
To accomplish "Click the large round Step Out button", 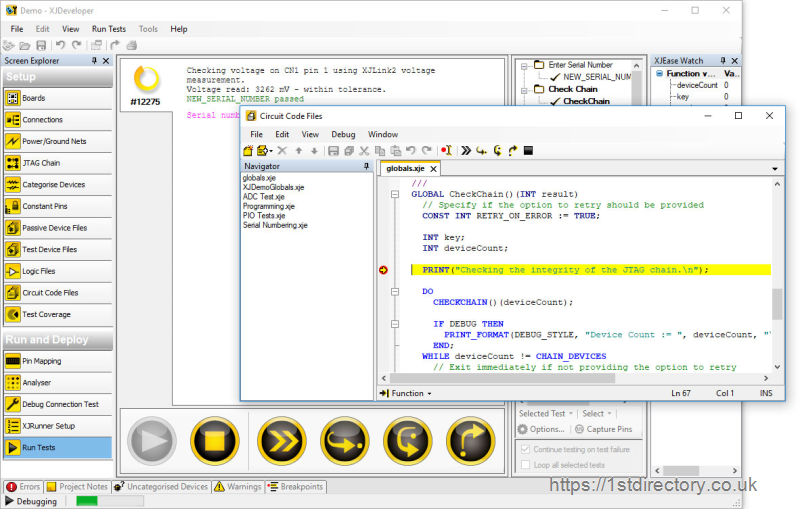I will click(470, 441).
